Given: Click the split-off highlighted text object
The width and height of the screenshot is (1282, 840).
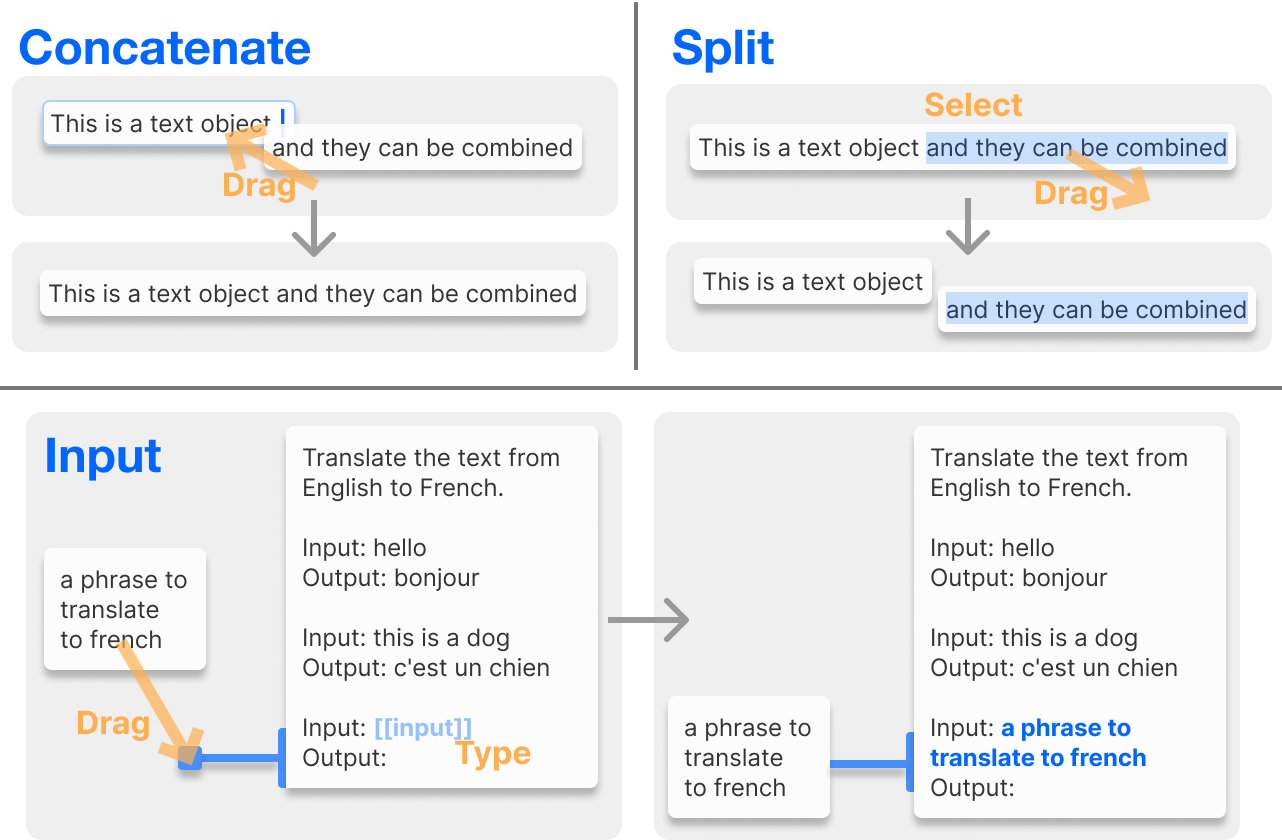Looking at the screenshot, I should tap(1096, 310).
